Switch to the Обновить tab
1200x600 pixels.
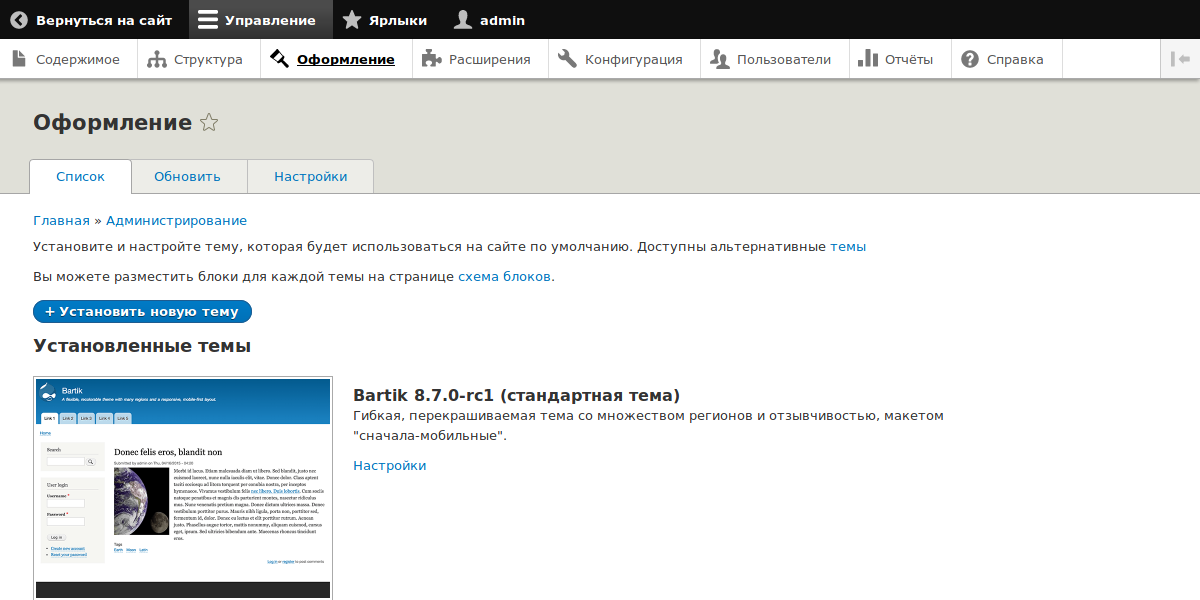tap(187, 177)
